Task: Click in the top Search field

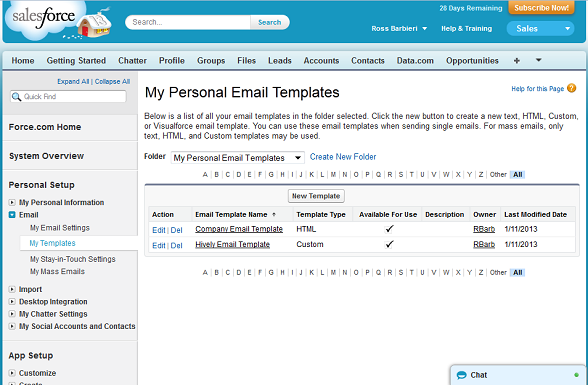Action: [x=189, y=22]
